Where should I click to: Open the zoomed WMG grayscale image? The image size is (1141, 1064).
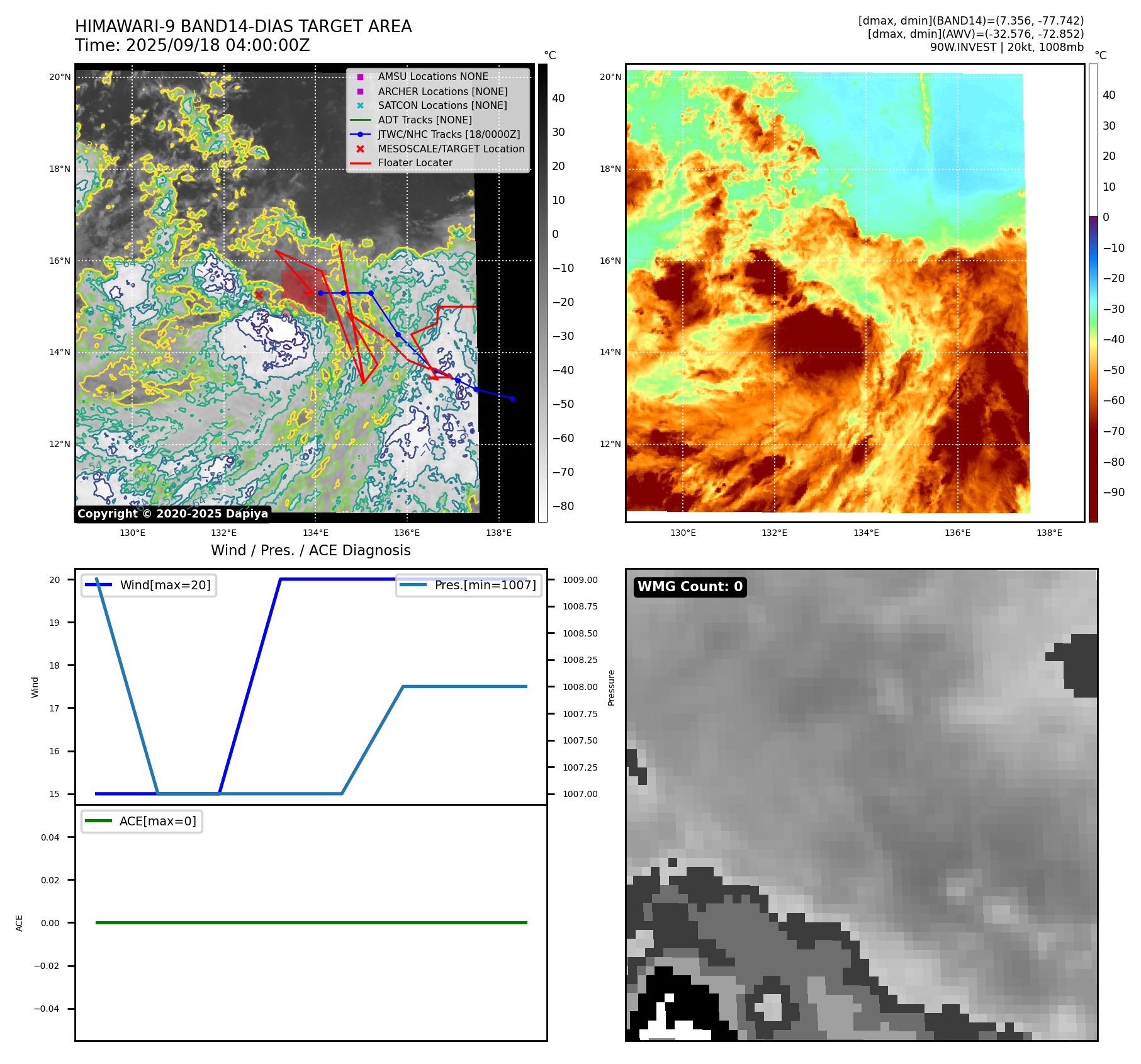[862, 805]
